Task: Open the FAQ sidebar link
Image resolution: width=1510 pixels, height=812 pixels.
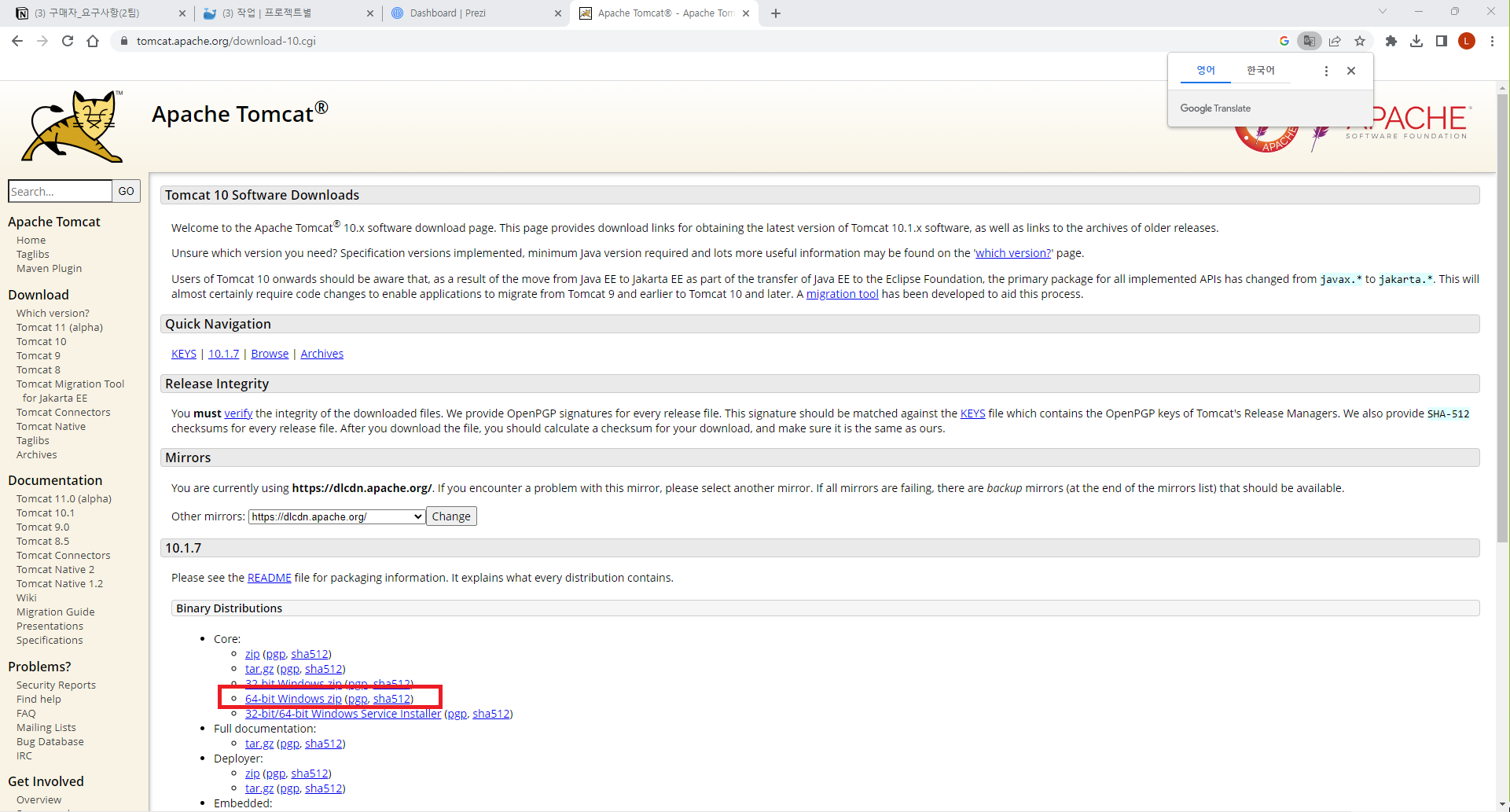Action: [26, 713]
